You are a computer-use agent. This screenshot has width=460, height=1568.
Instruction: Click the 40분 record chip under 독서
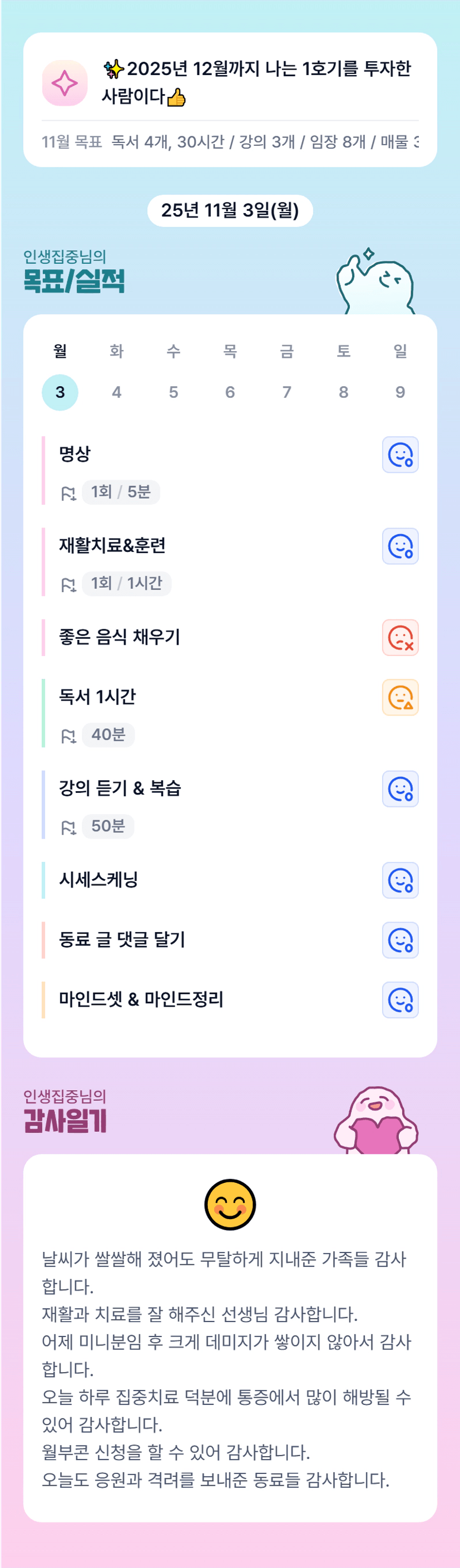pyautogui.click(x=108, y=734)
